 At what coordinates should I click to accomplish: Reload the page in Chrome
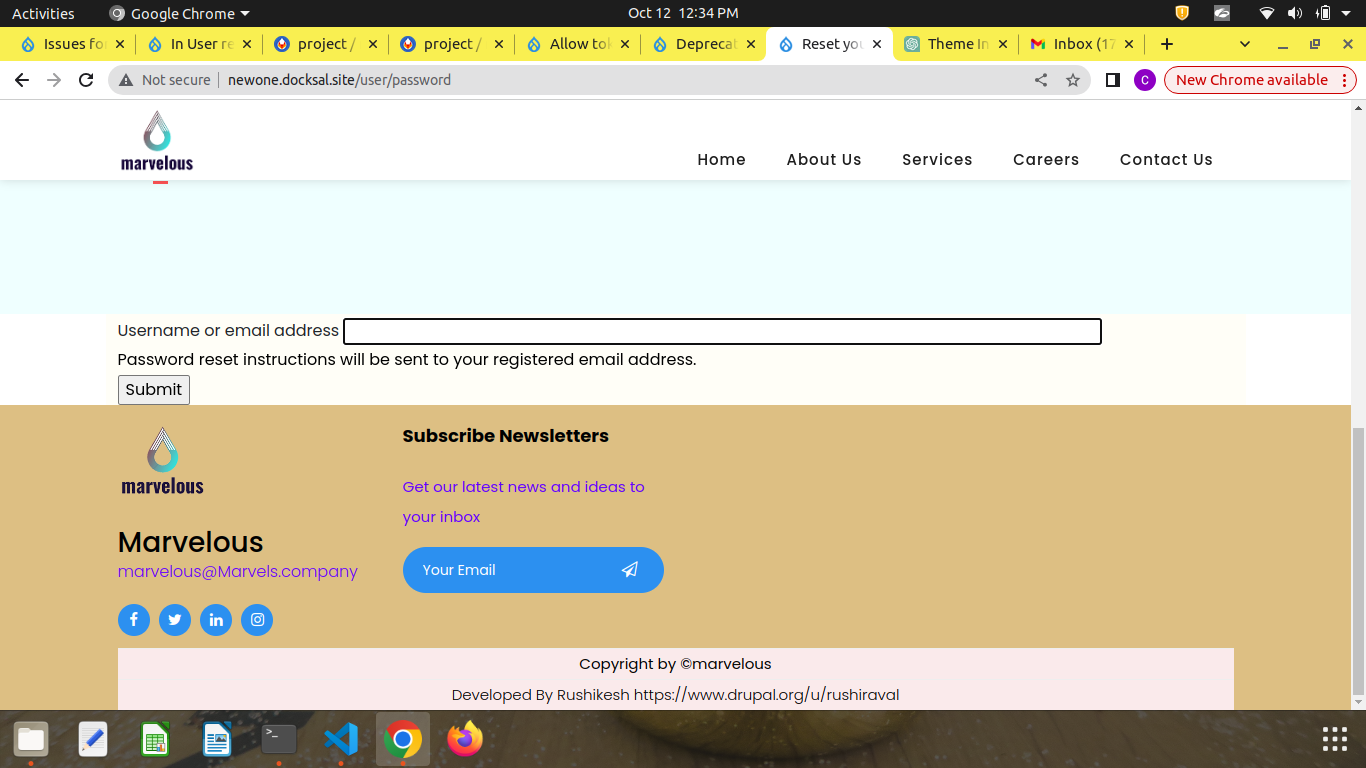pos(85,80)
